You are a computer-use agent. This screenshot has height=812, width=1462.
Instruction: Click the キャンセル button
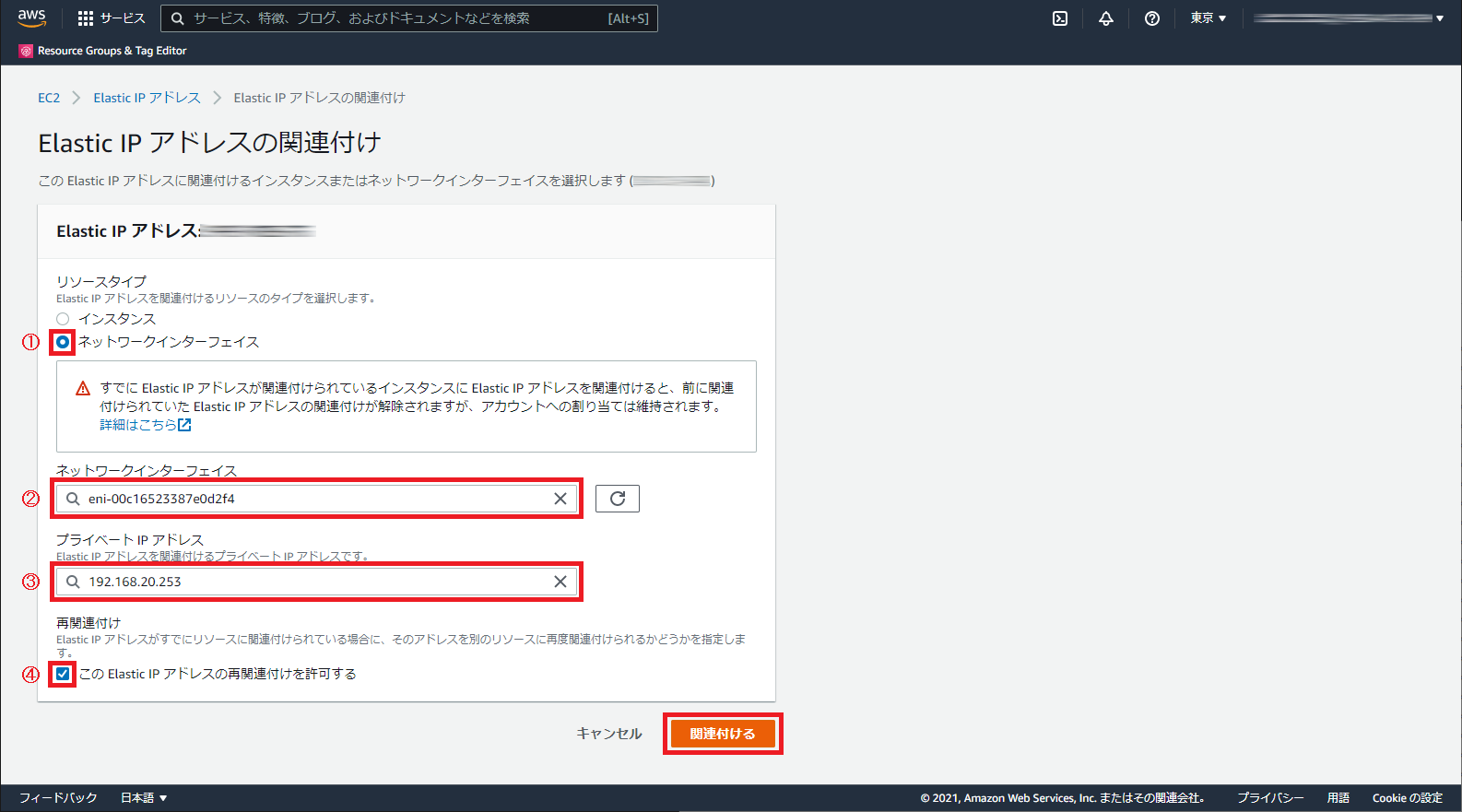coord(609,734)
